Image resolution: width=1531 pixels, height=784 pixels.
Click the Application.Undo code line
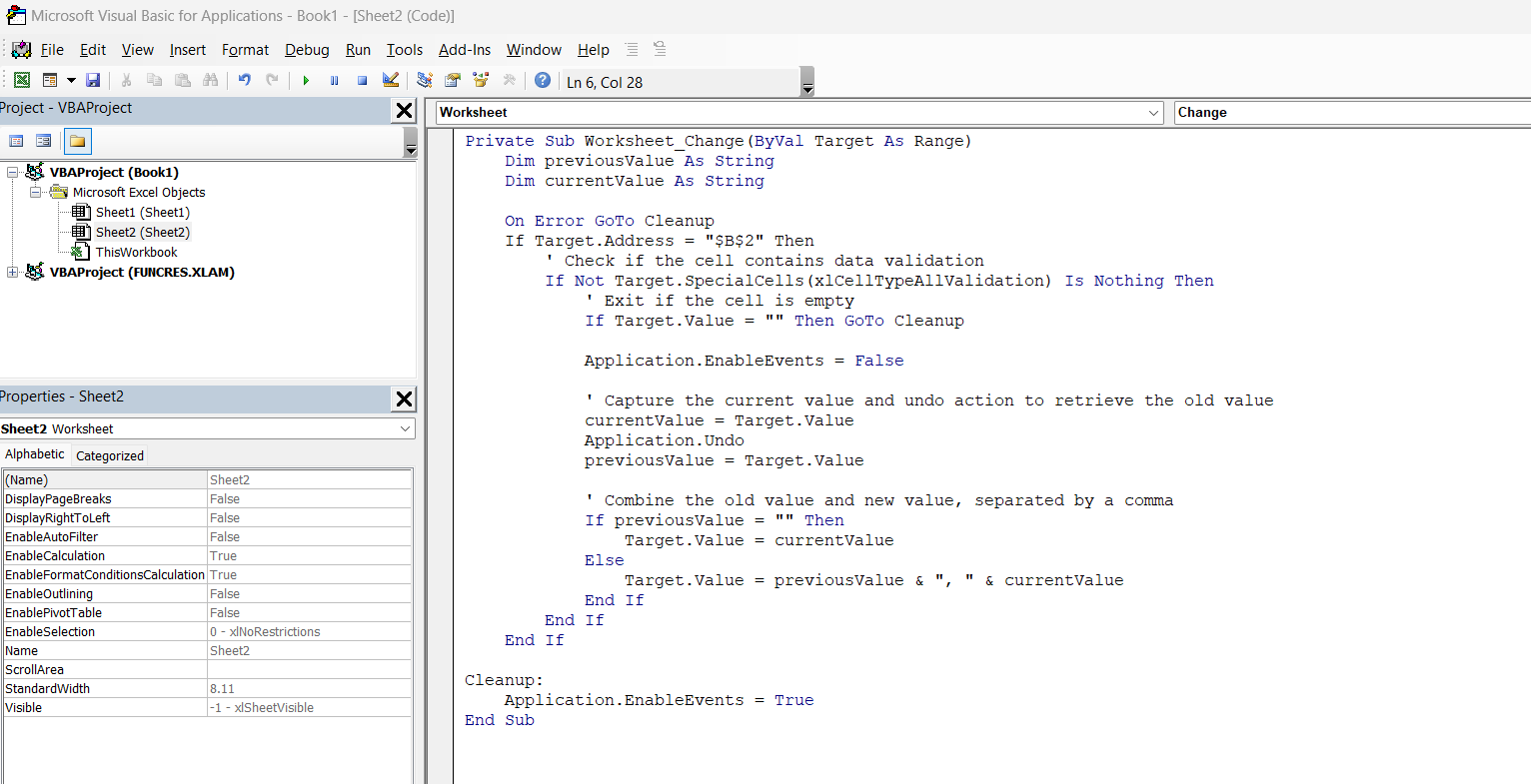[665, 440]
